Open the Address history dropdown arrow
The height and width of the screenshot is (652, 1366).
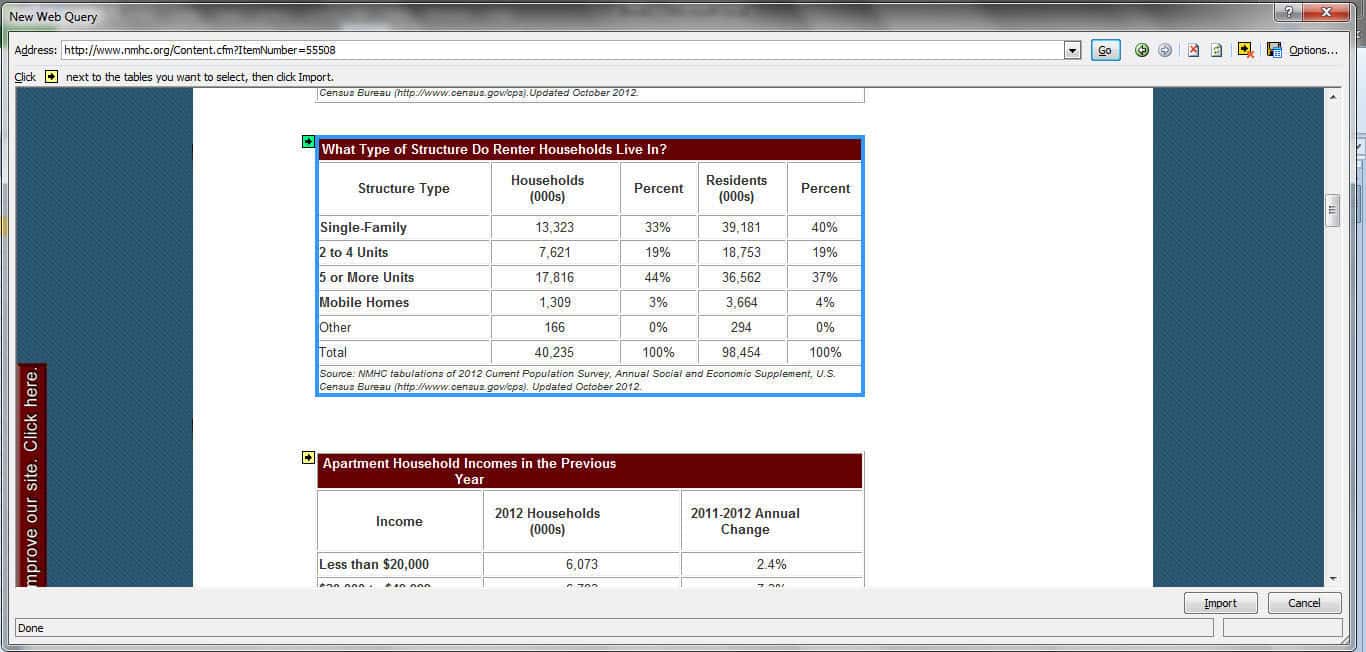coord(1073,50)
